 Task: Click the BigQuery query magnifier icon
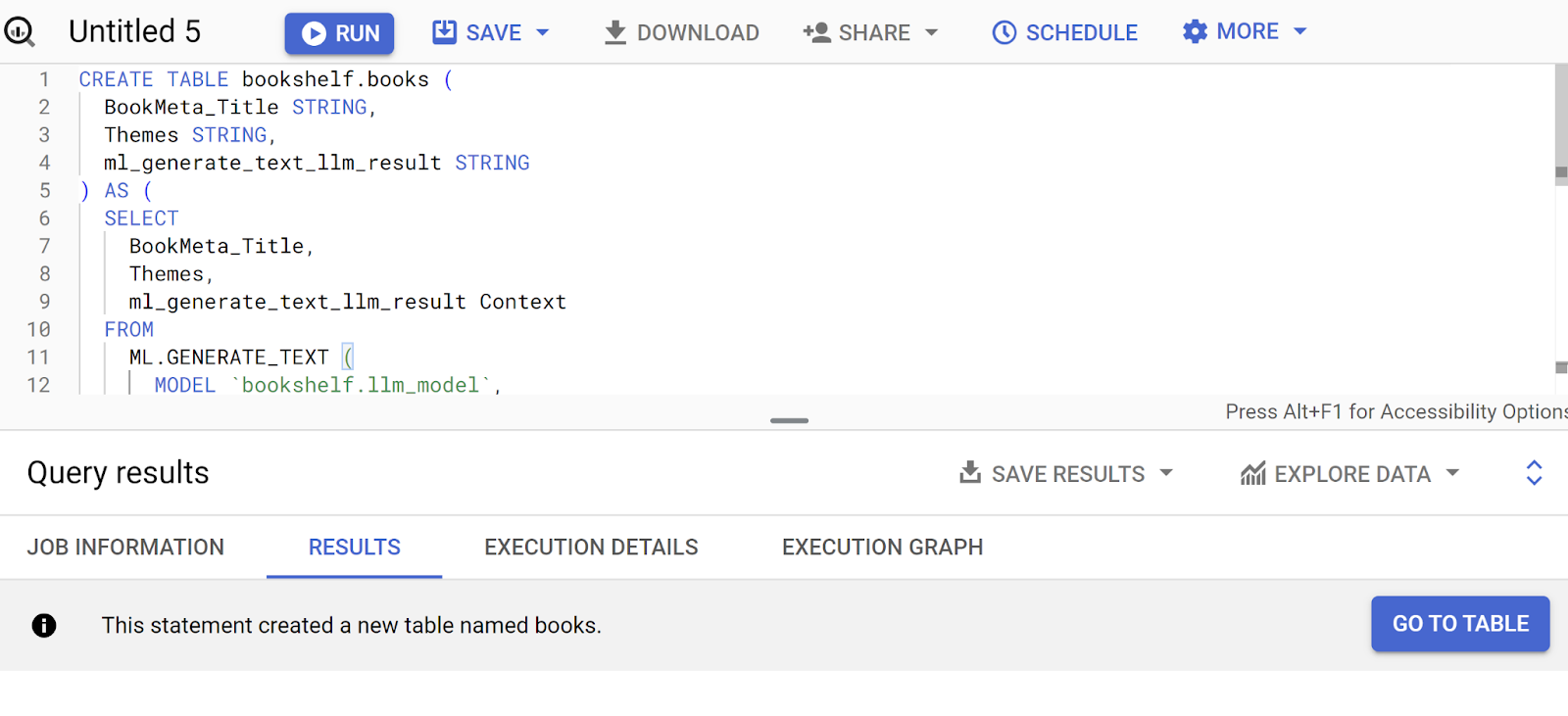pyautogui.click(x=20, y=32)
